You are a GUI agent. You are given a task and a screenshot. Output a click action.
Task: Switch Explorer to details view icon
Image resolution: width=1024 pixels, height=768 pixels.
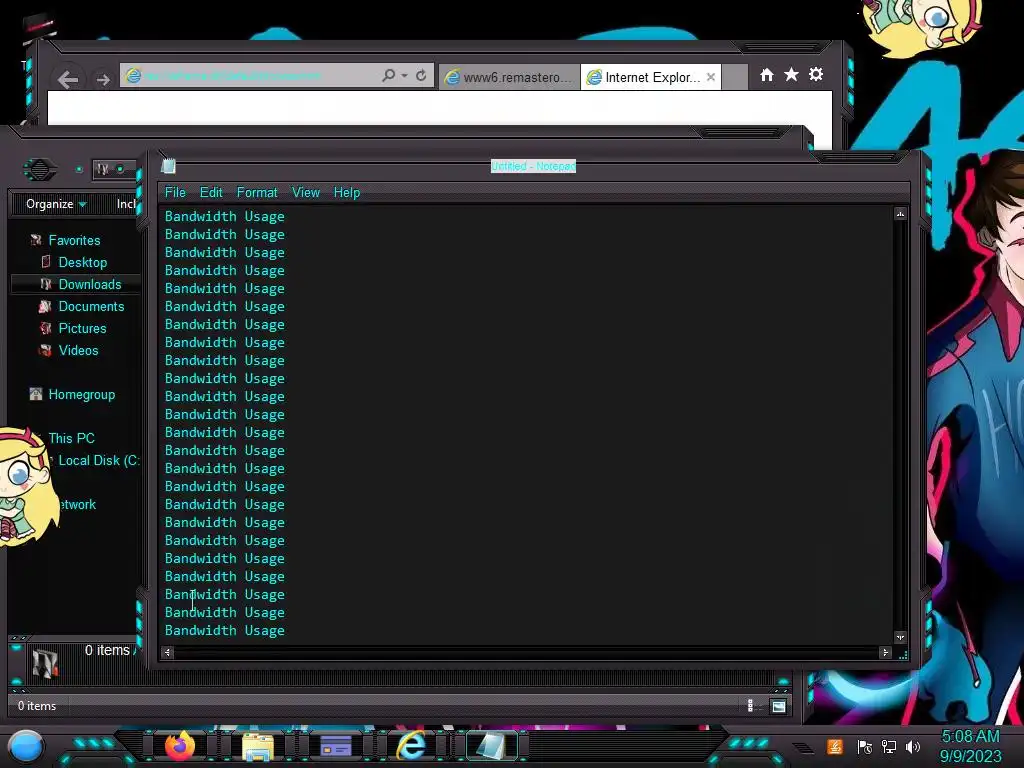pyautogui.click(x=750, y=705)
